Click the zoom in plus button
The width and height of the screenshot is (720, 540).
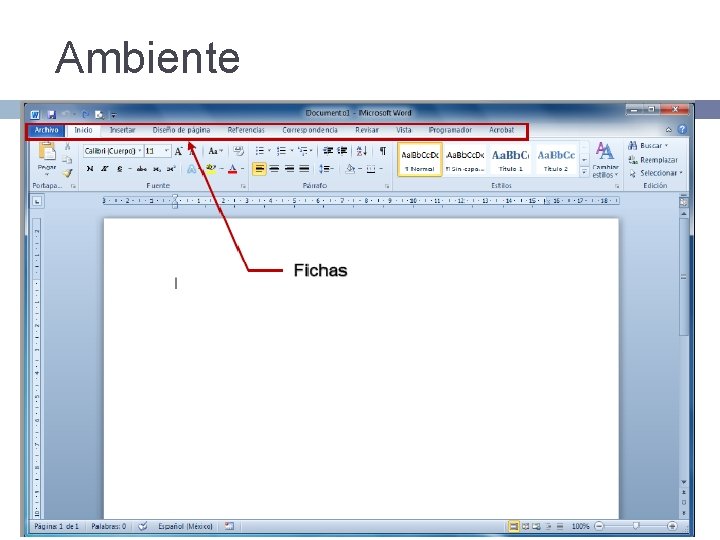[x=672, y=526]
